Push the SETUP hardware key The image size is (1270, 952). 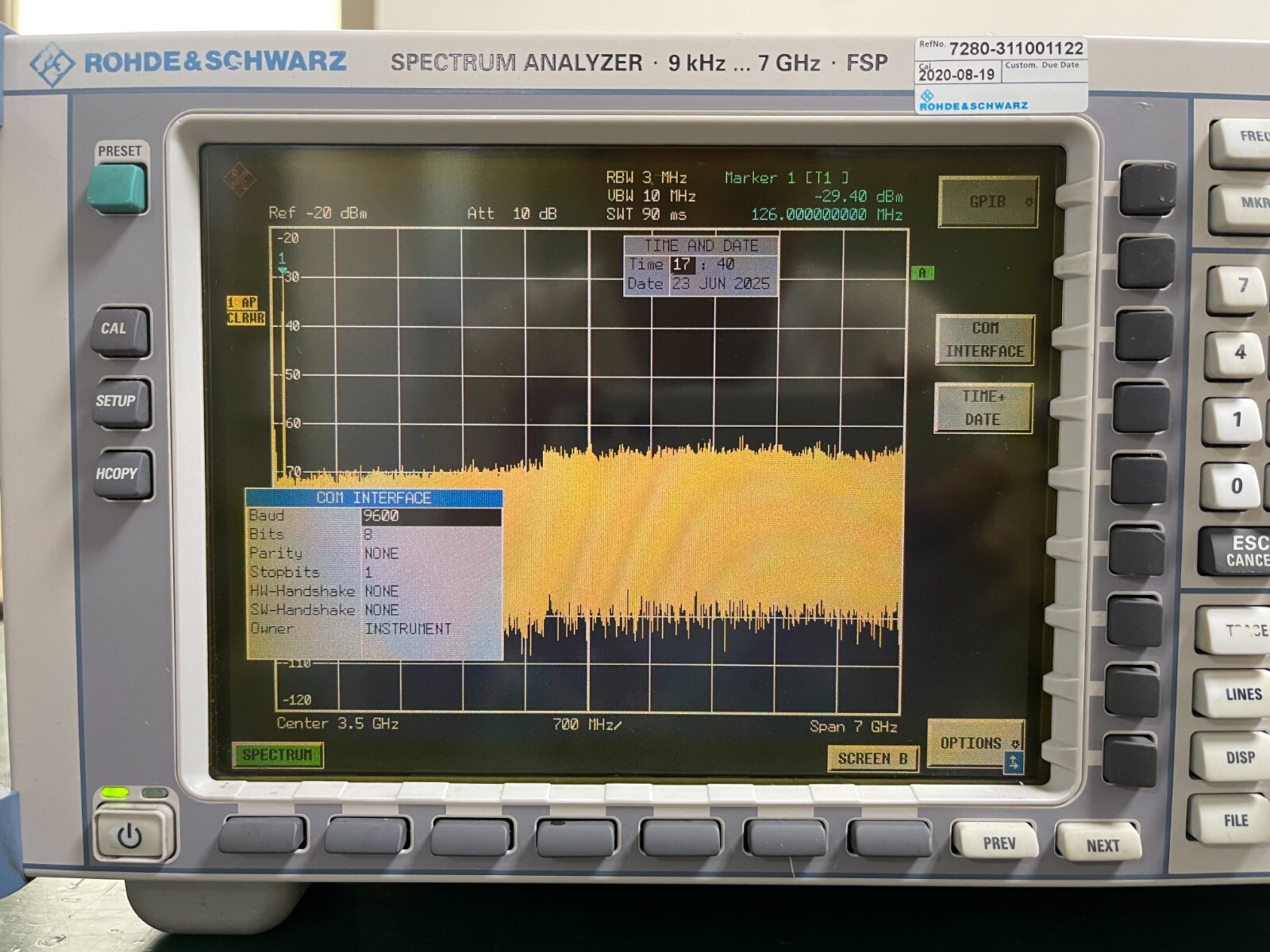coord(121,402)
